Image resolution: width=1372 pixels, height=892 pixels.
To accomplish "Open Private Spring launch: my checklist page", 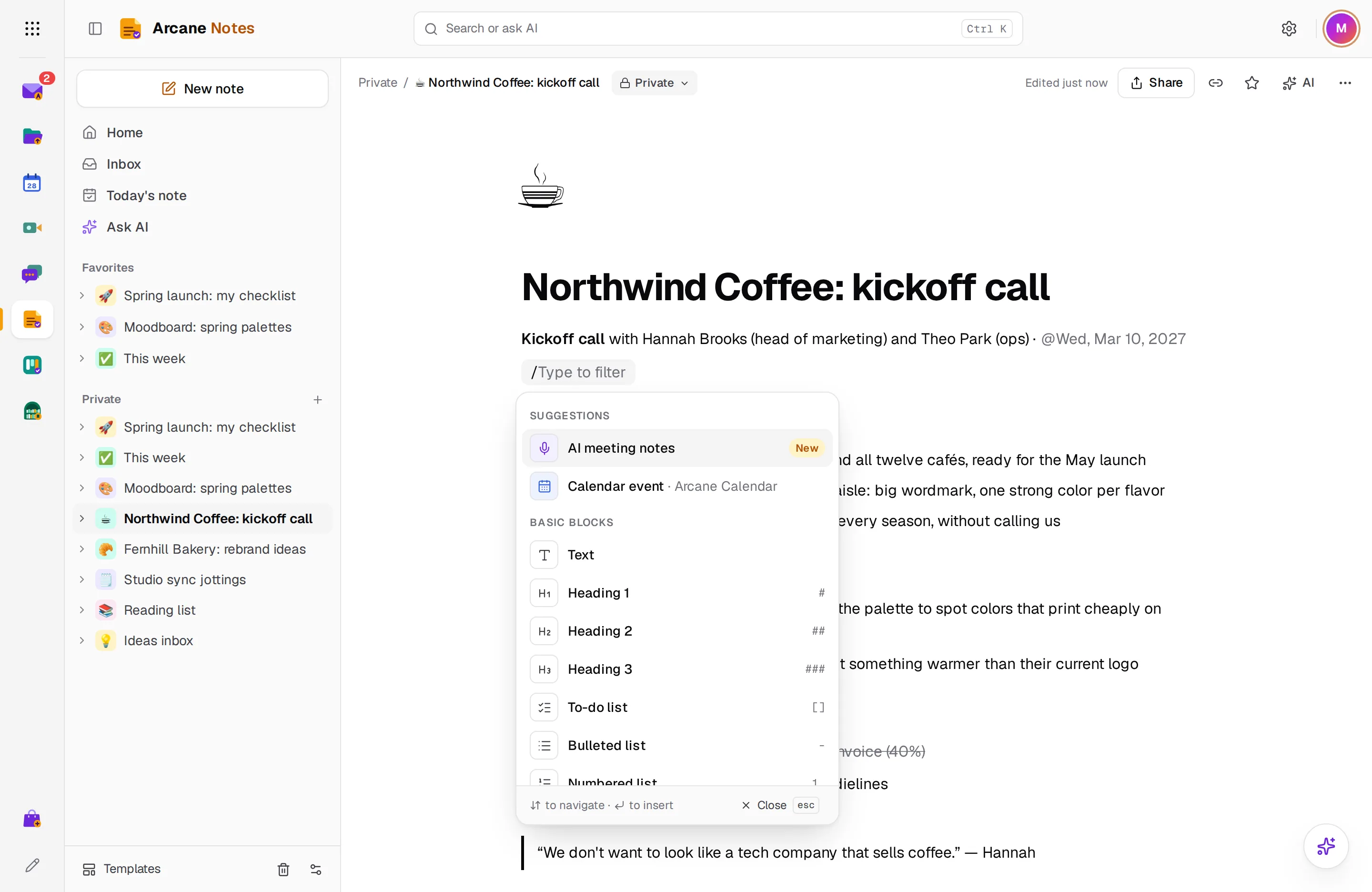I will pos(202,427).
